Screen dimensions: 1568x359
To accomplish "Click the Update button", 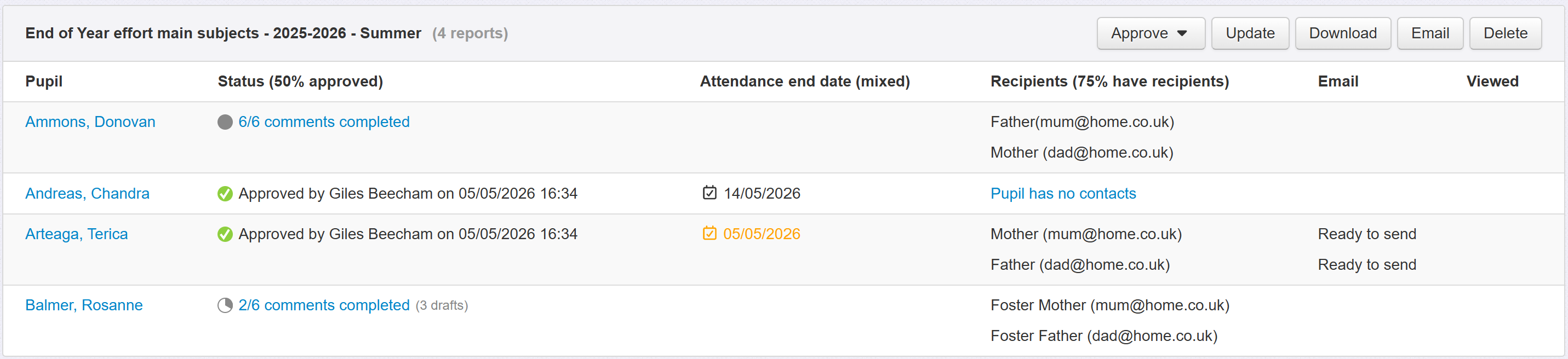I will click(x=1250, y=33).
